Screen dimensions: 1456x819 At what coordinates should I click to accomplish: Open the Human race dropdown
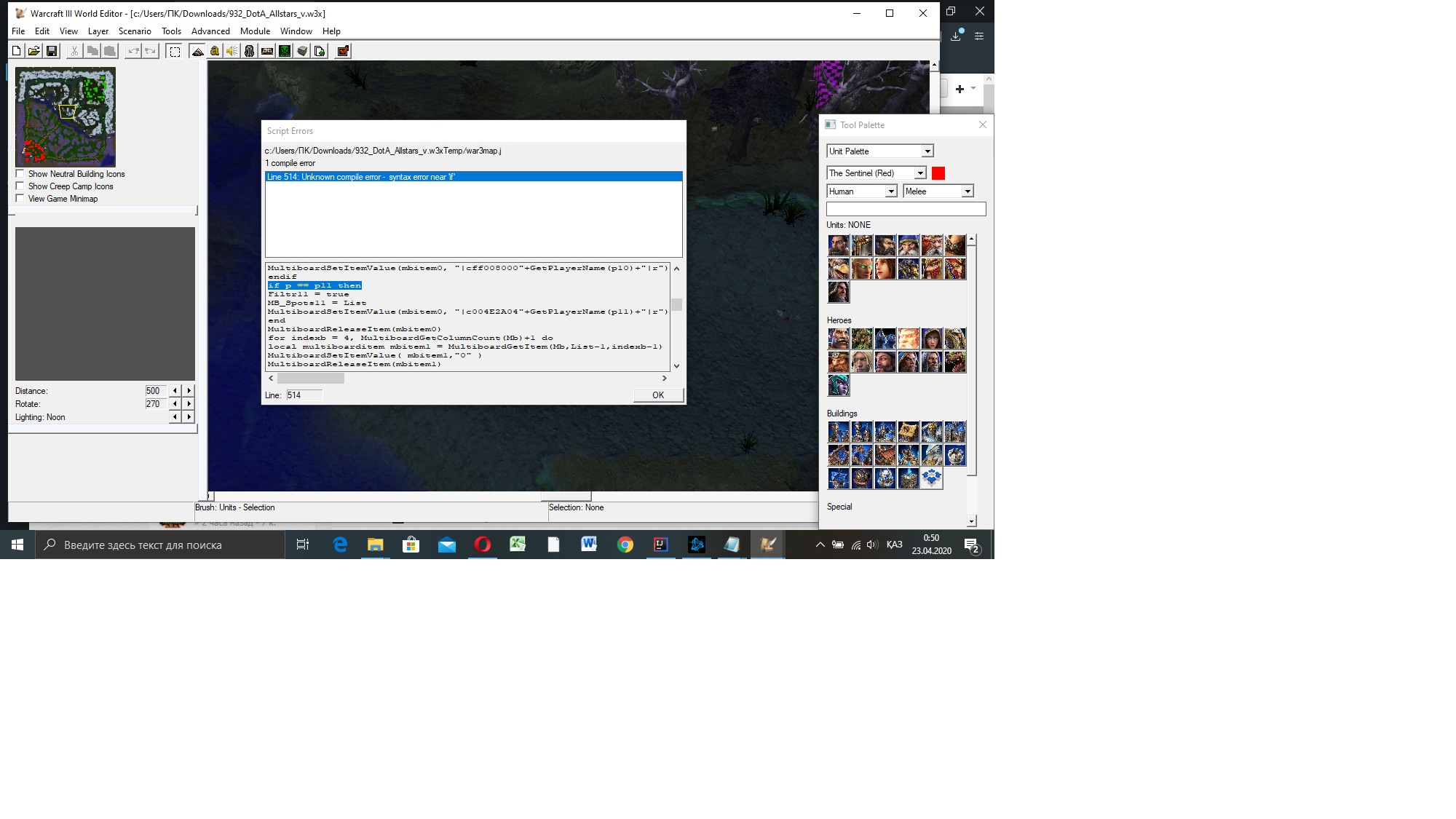click(890, 191)
